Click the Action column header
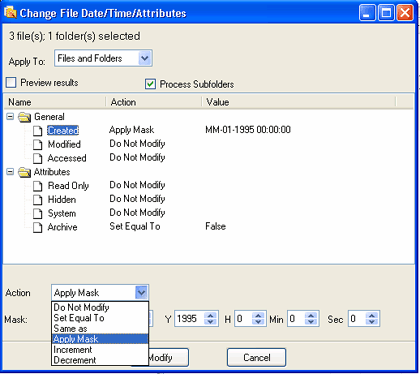Viewport: 420px width, 374px height. [154, 102]
